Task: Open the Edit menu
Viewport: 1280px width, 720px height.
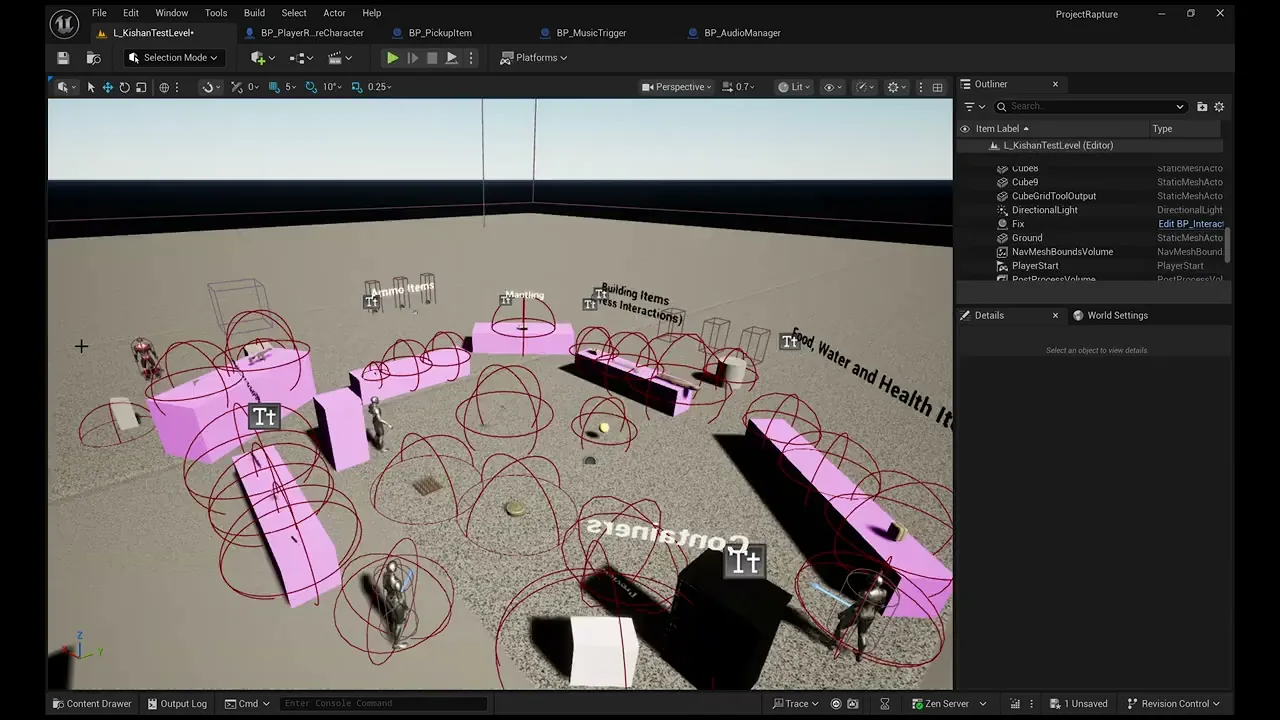Action: click(131, 13)
